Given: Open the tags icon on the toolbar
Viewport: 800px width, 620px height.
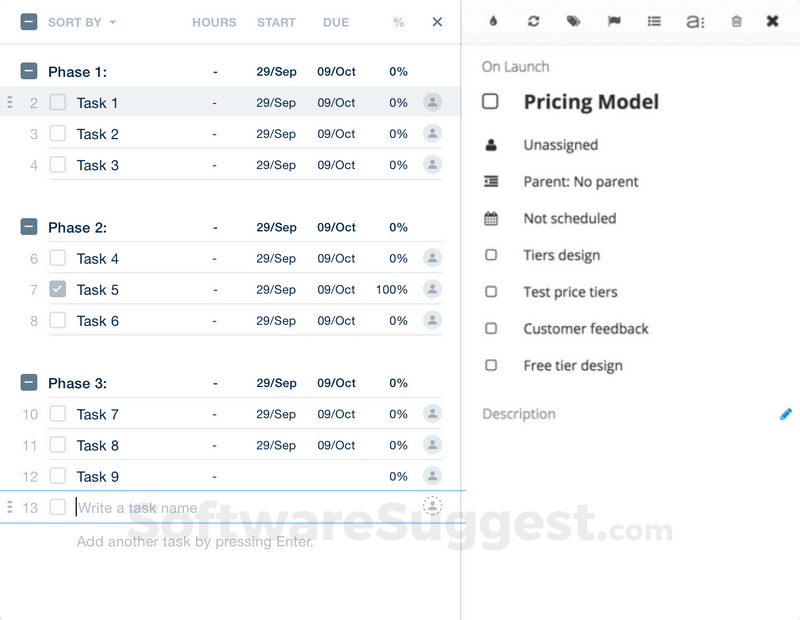Looking at the screenshot, I should point(574,20).
